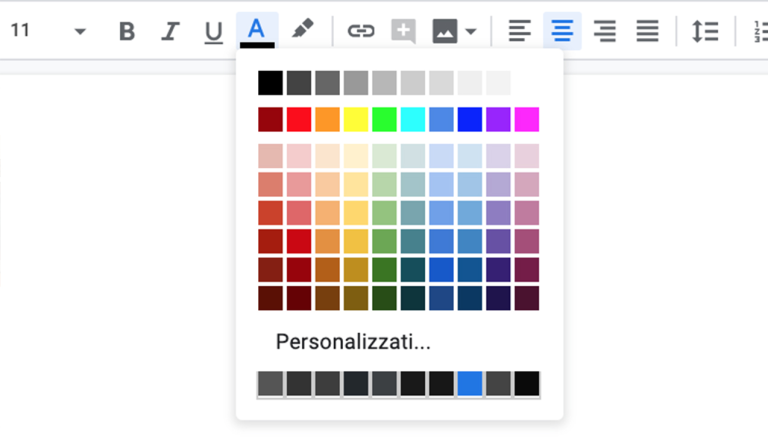
Task: Align text to the left
Action: pyautogui.click(x=519, y=31)
